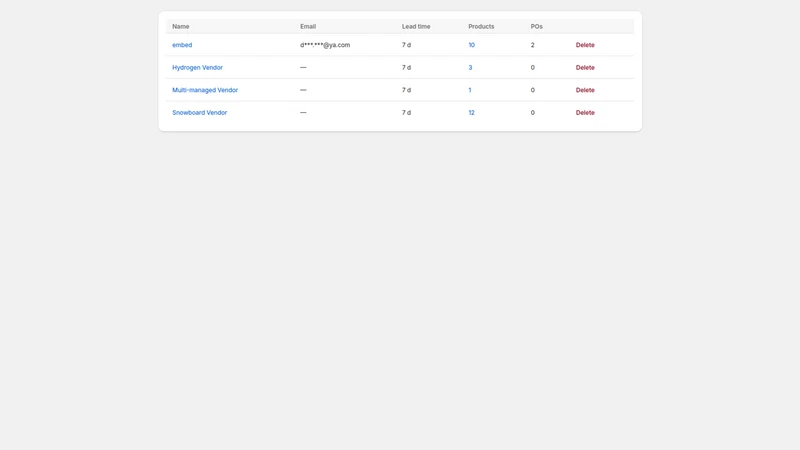Delete the embed vendor

585,45
